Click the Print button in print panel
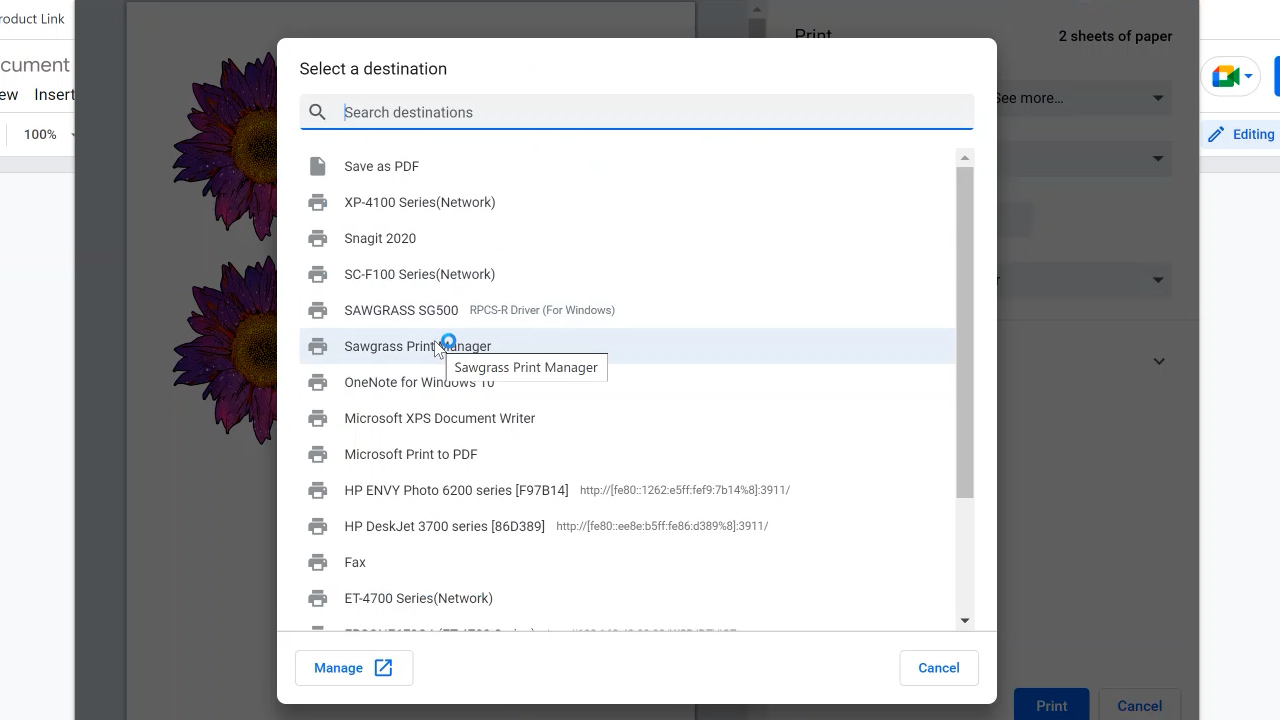The height and width of the screenshot is (720, 1280). (x=1051, y=705)
